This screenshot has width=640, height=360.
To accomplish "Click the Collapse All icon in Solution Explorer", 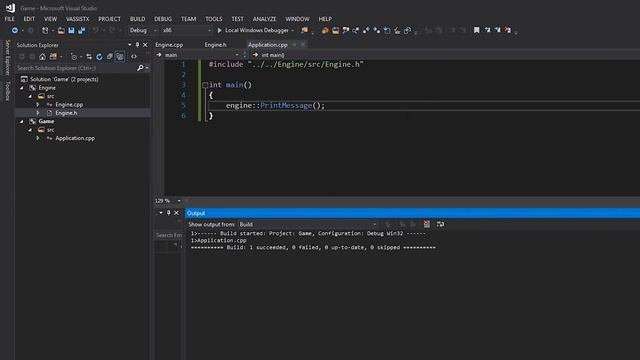I will point(109,57).
